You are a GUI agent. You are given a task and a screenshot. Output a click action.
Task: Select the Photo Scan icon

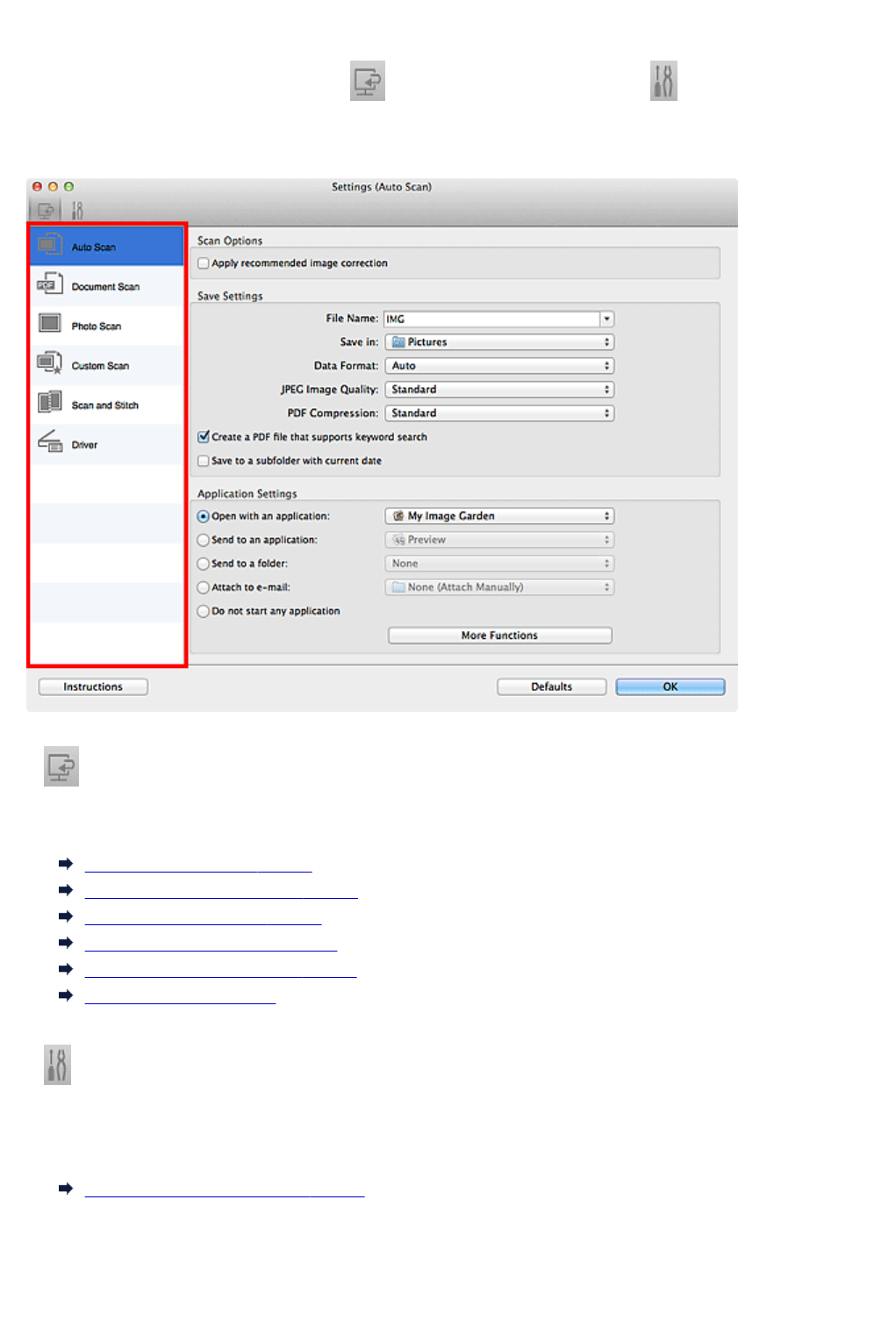point(49,324)
